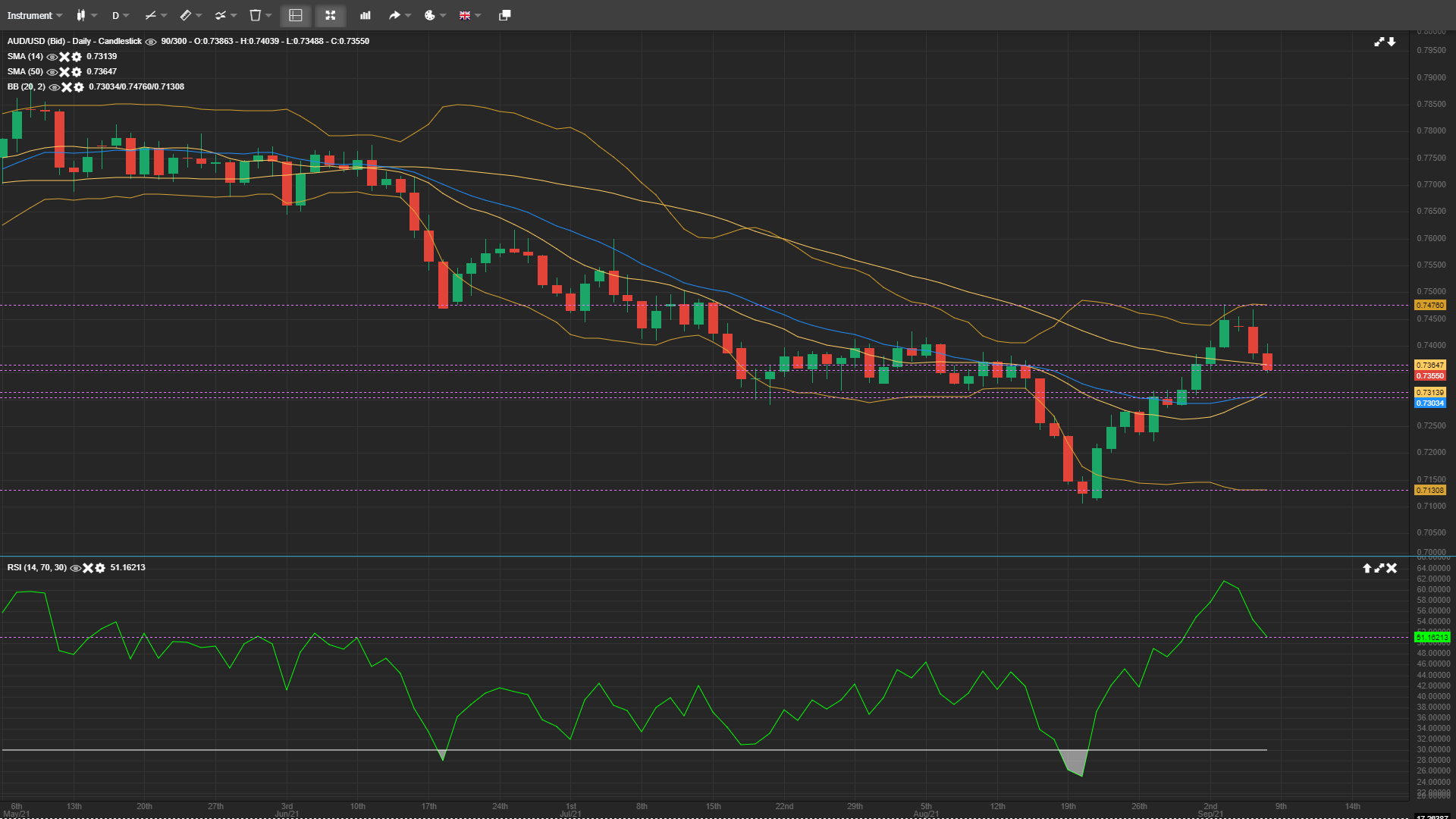Toggle the chart grid layout button
Viewport: 1456px width, 819px height.
[296, 15]
